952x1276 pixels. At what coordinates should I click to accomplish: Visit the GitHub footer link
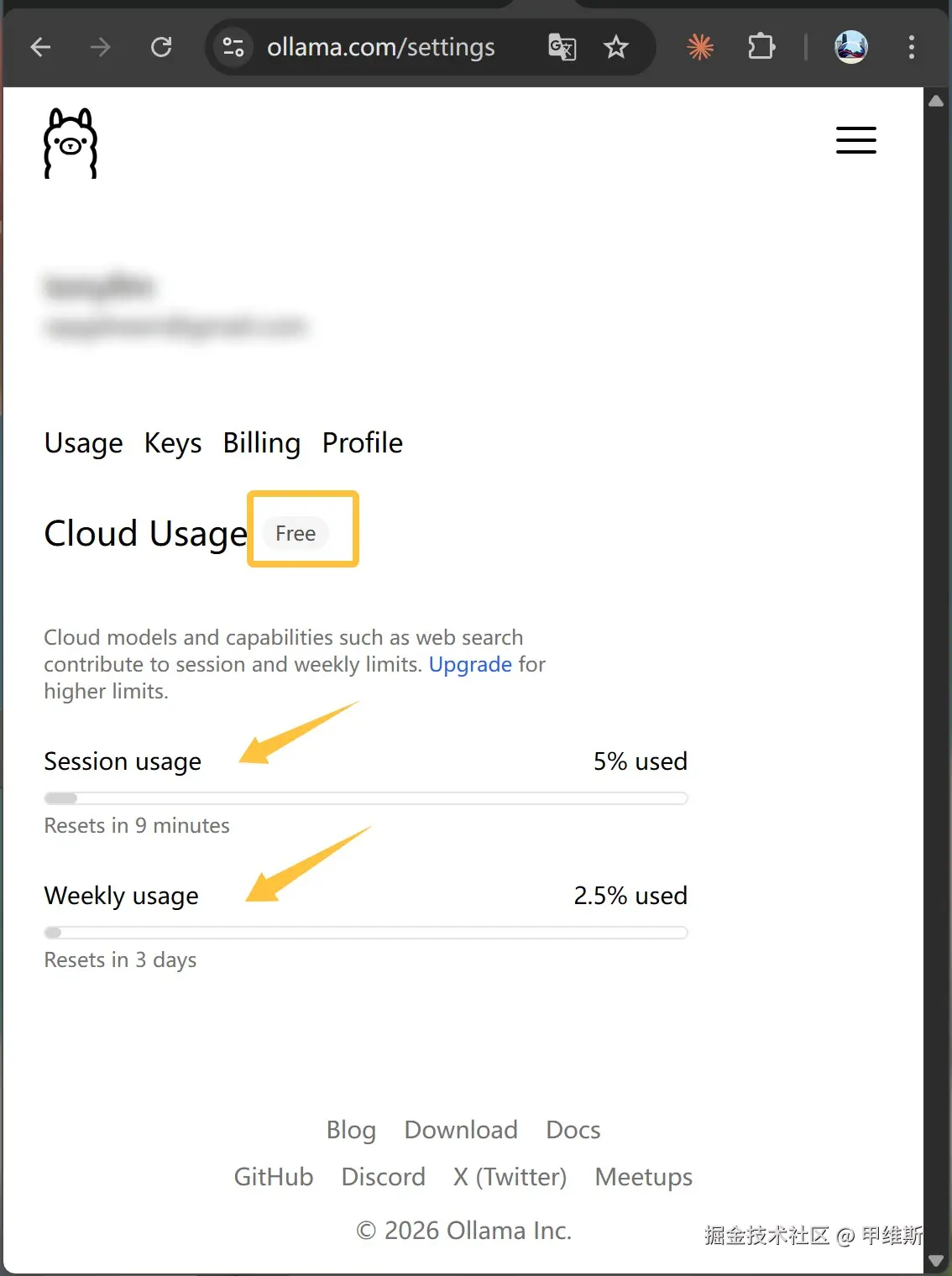tap(274, 1177)
